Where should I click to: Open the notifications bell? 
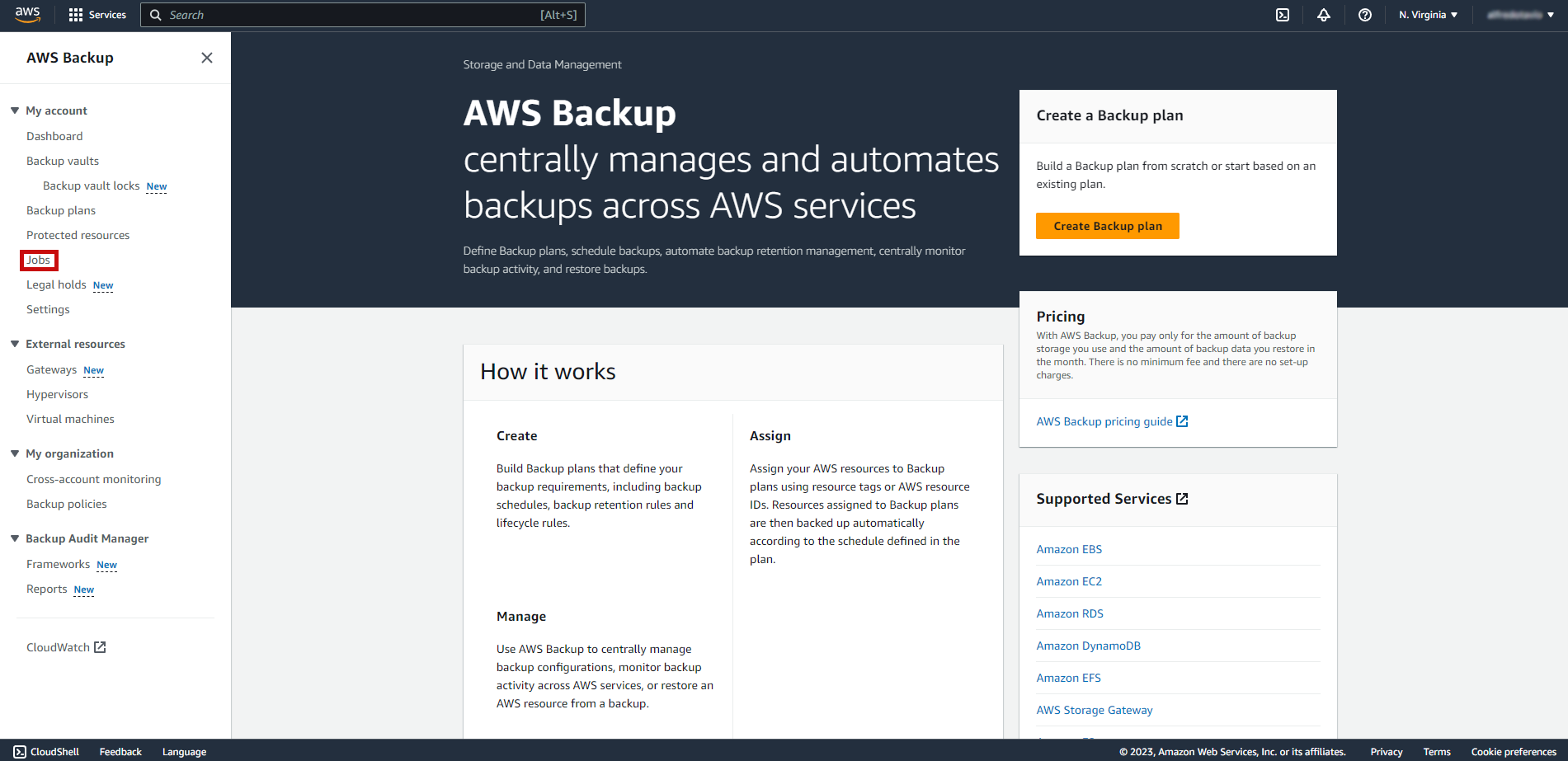click(x=1324, y=15)
